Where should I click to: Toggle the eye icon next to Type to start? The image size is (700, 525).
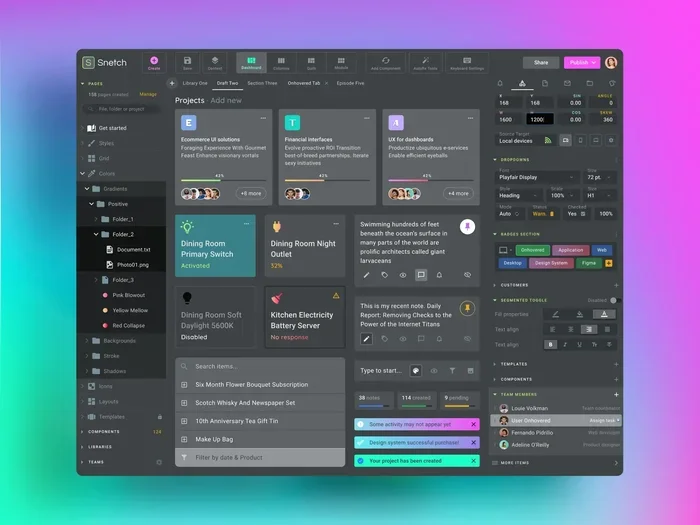coord(434,371)
